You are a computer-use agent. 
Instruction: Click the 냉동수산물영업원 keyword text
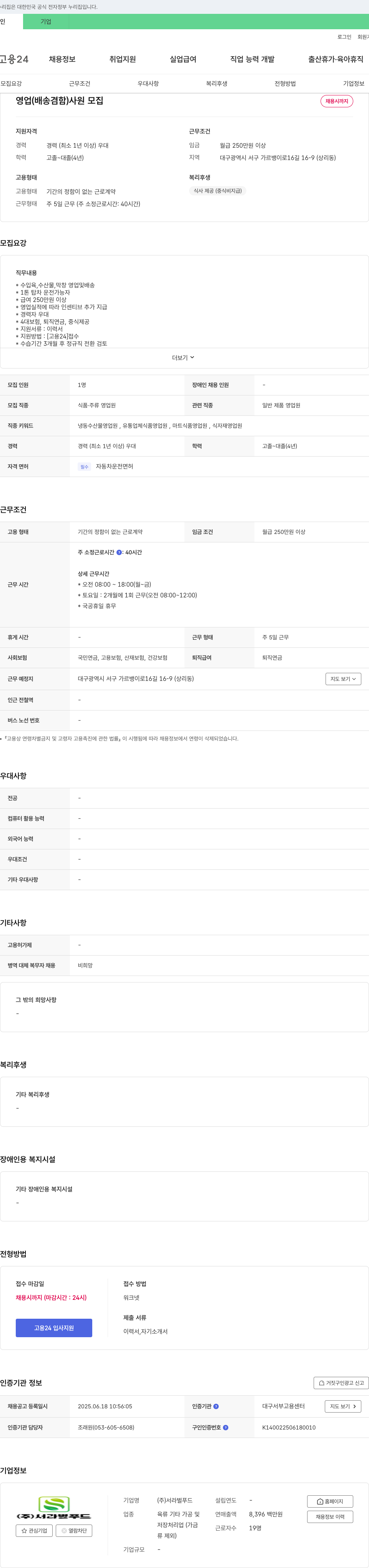pos(98,426)
